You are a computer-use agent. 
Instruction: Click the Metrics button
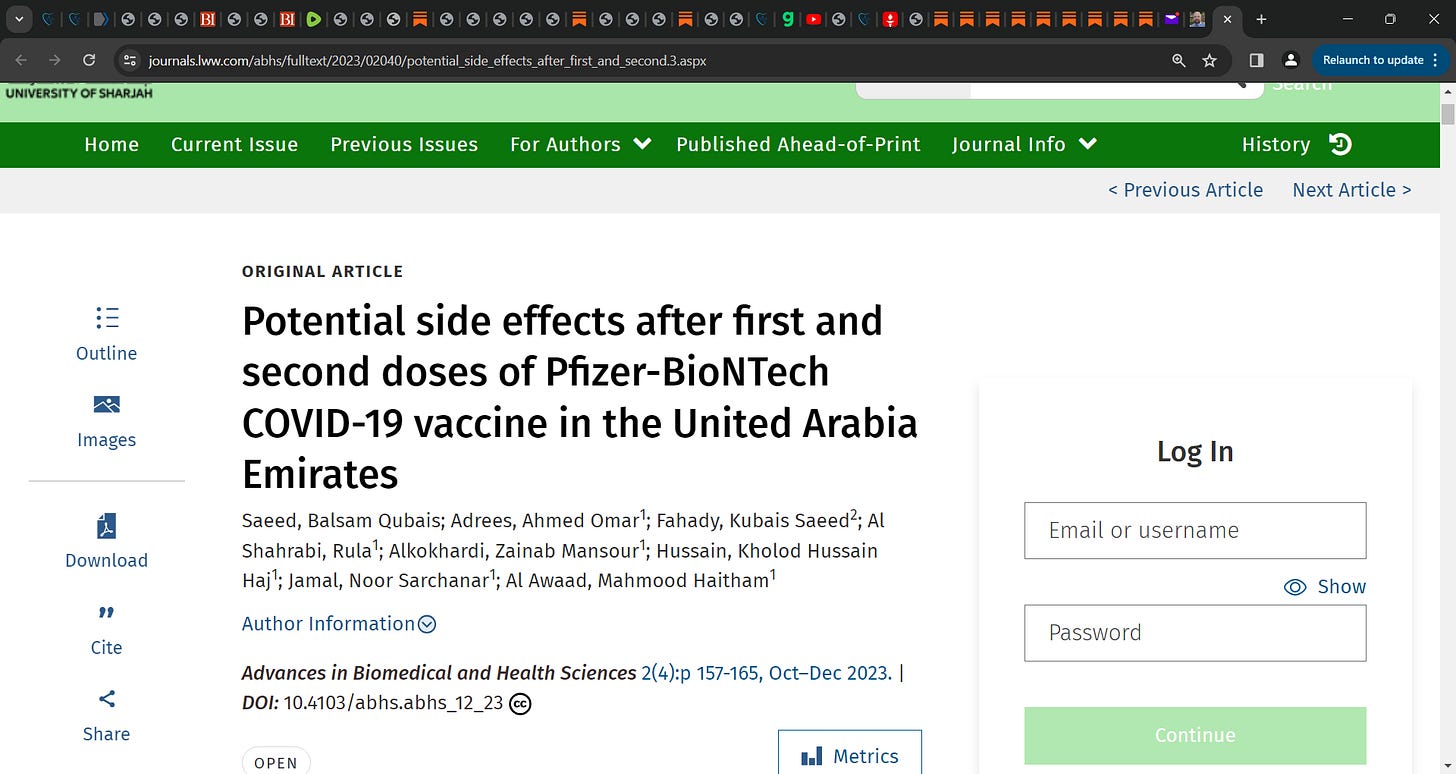coord(850,756)
